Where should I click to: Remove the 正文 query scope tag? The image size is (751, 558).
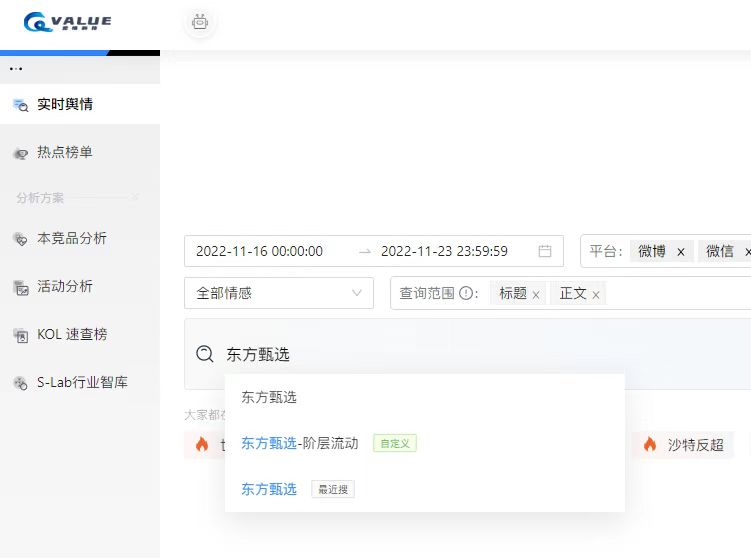596,295
